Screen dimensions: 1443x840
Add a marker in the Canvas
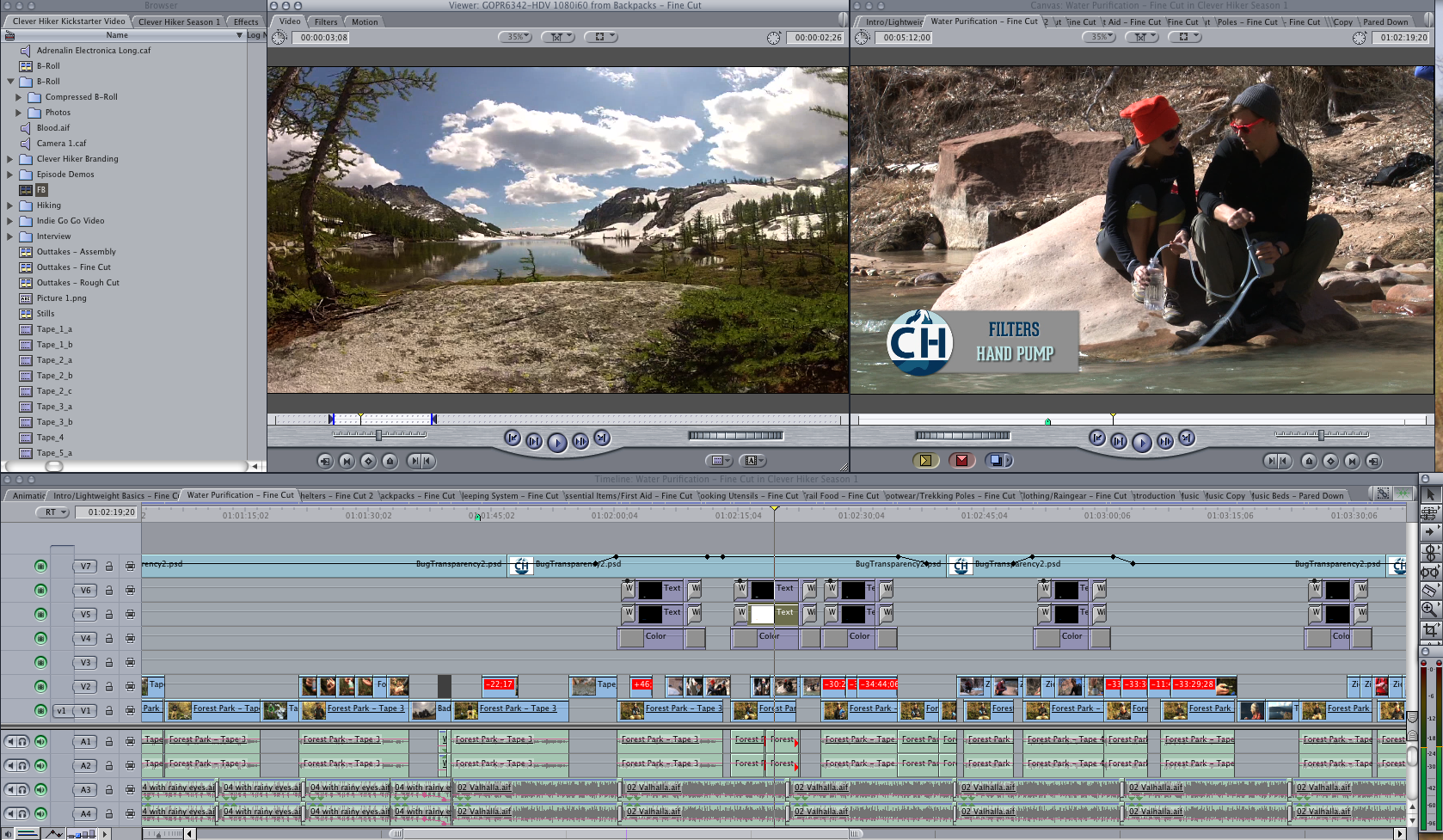1309,462
